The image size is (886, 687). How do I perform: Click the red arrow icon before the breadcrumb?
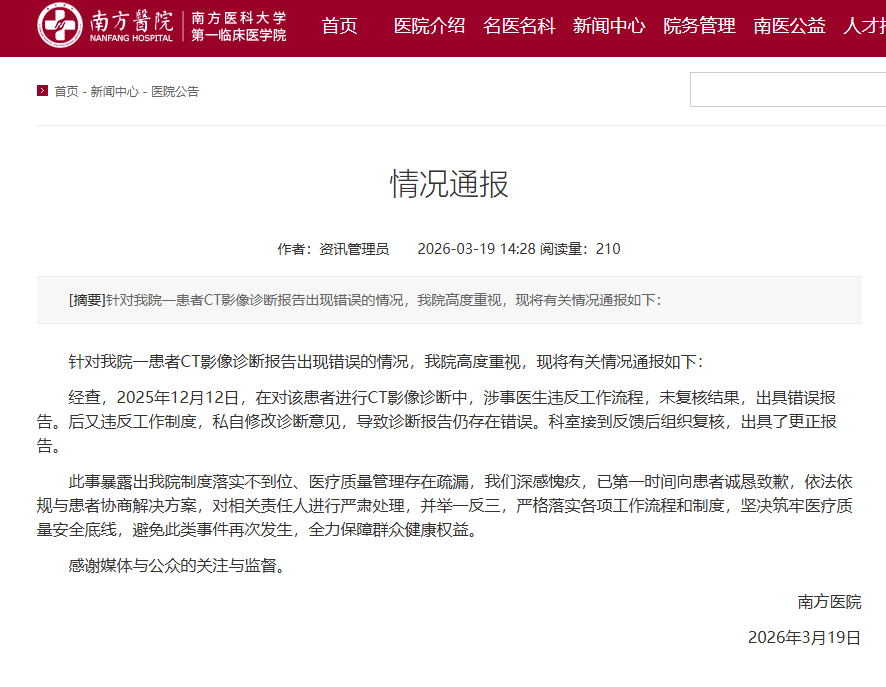pyautogui.click(x=42, y=91)
